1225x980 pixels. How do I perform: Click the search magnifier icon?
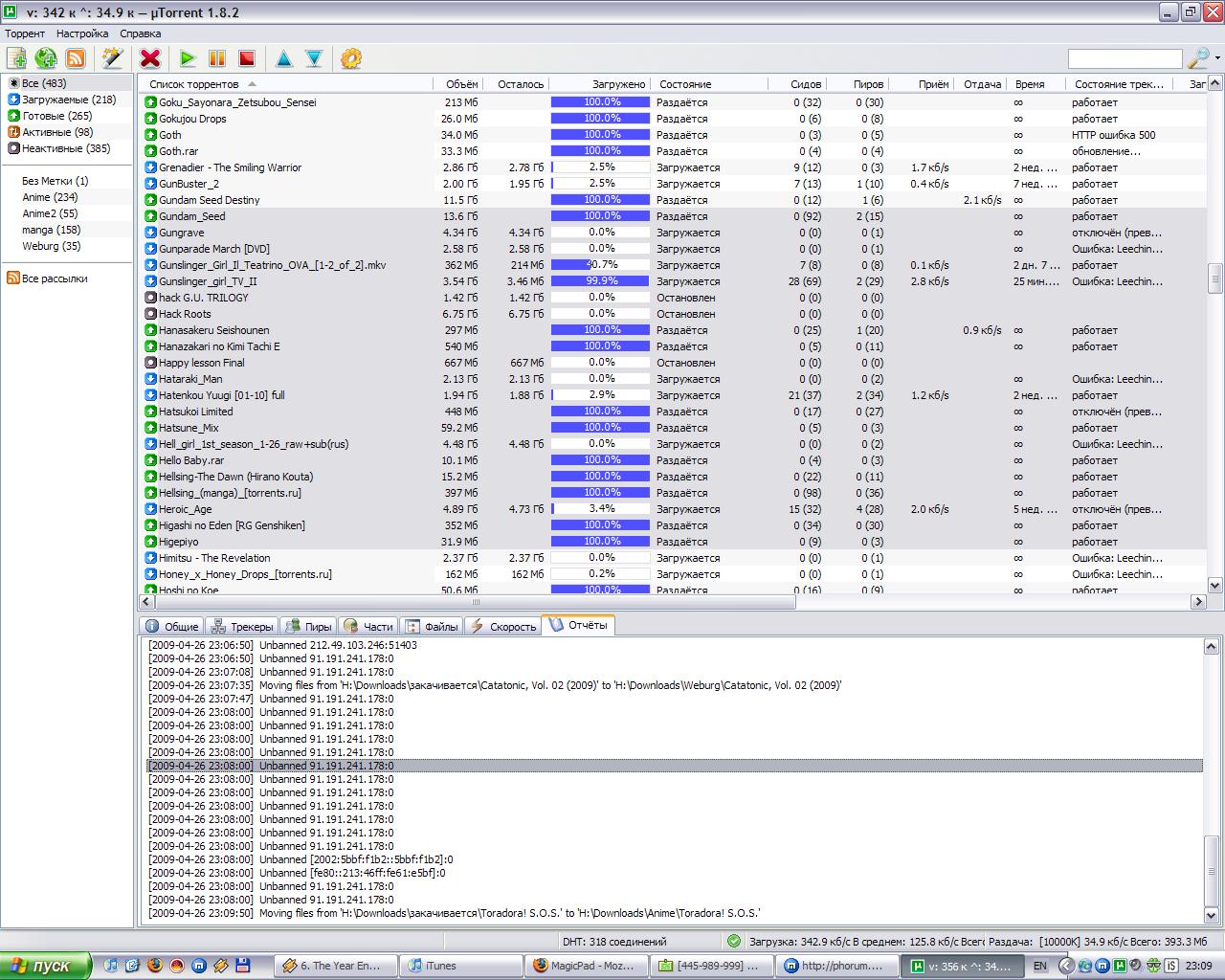1197,58
